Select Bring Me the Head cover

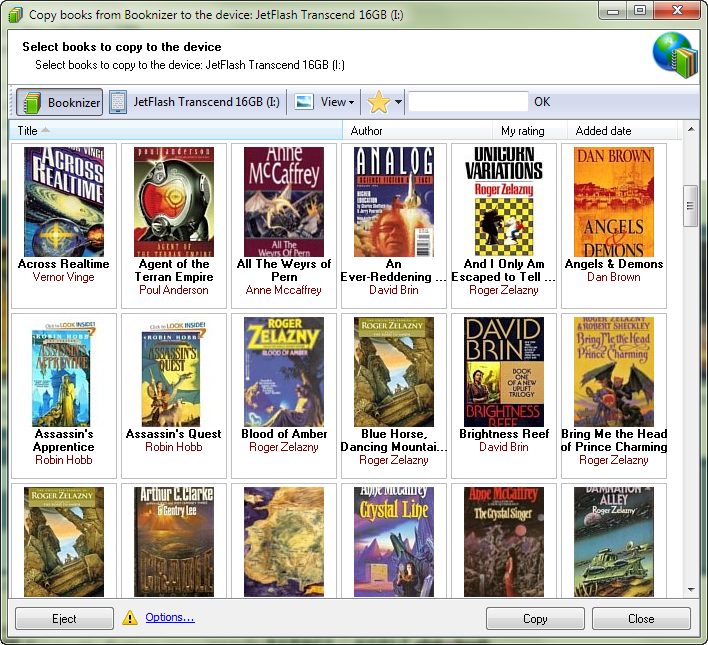614,372
